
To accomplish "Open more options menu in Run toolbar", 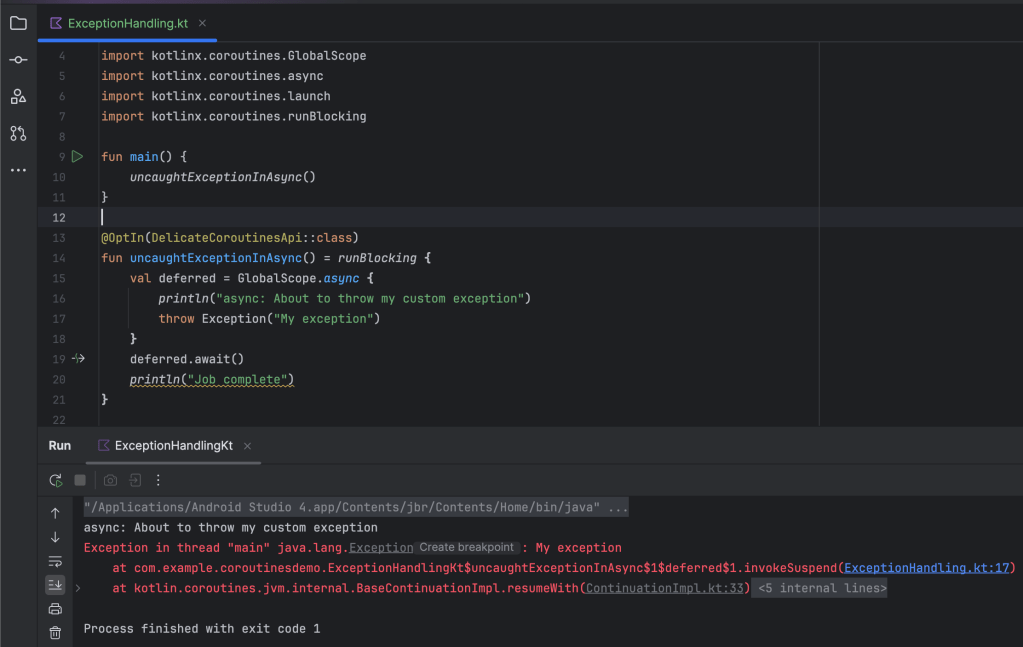I will pos(158,480).
